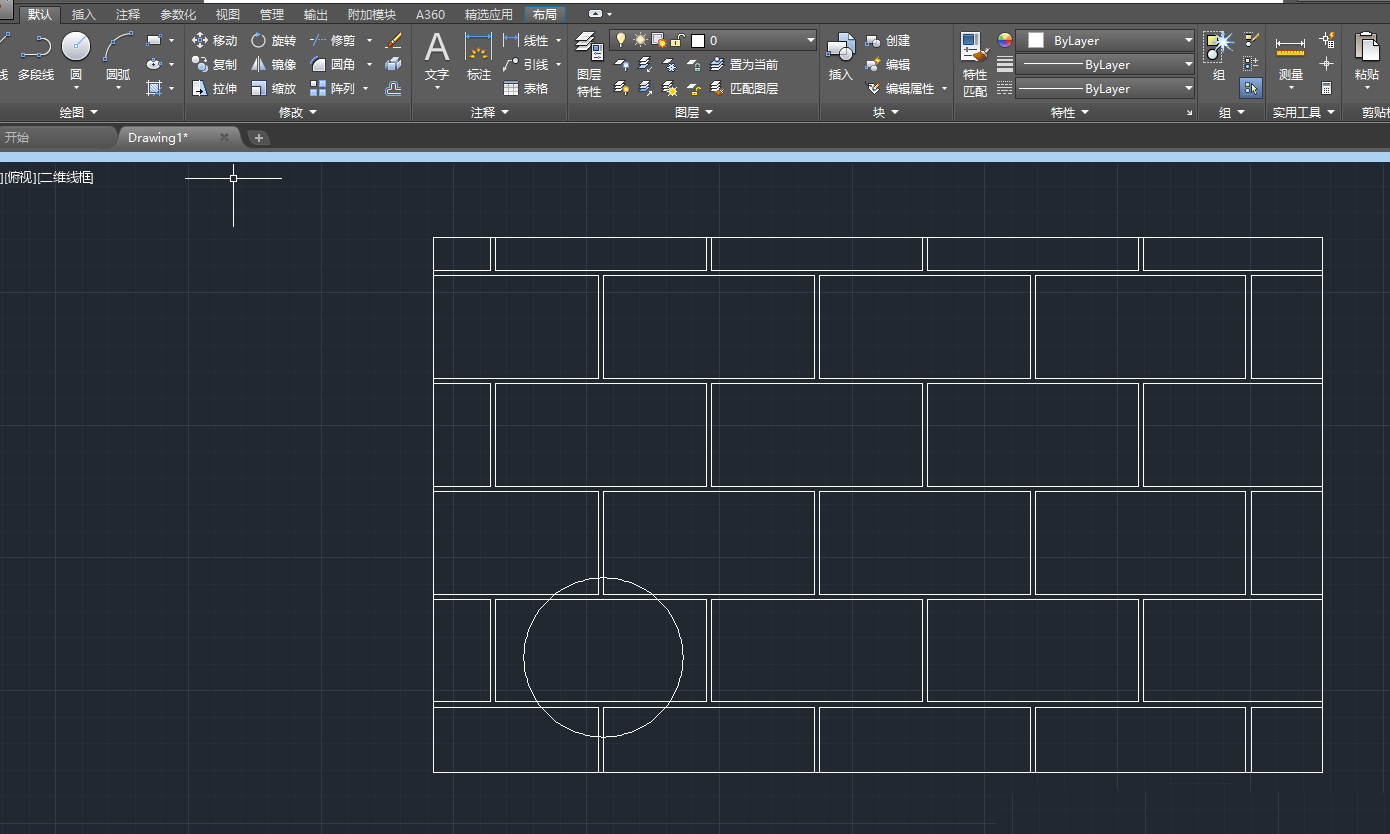The image size is (1390, 834).
Task: Open the View (视图) ribbon tab
Action: coord(228,15)
